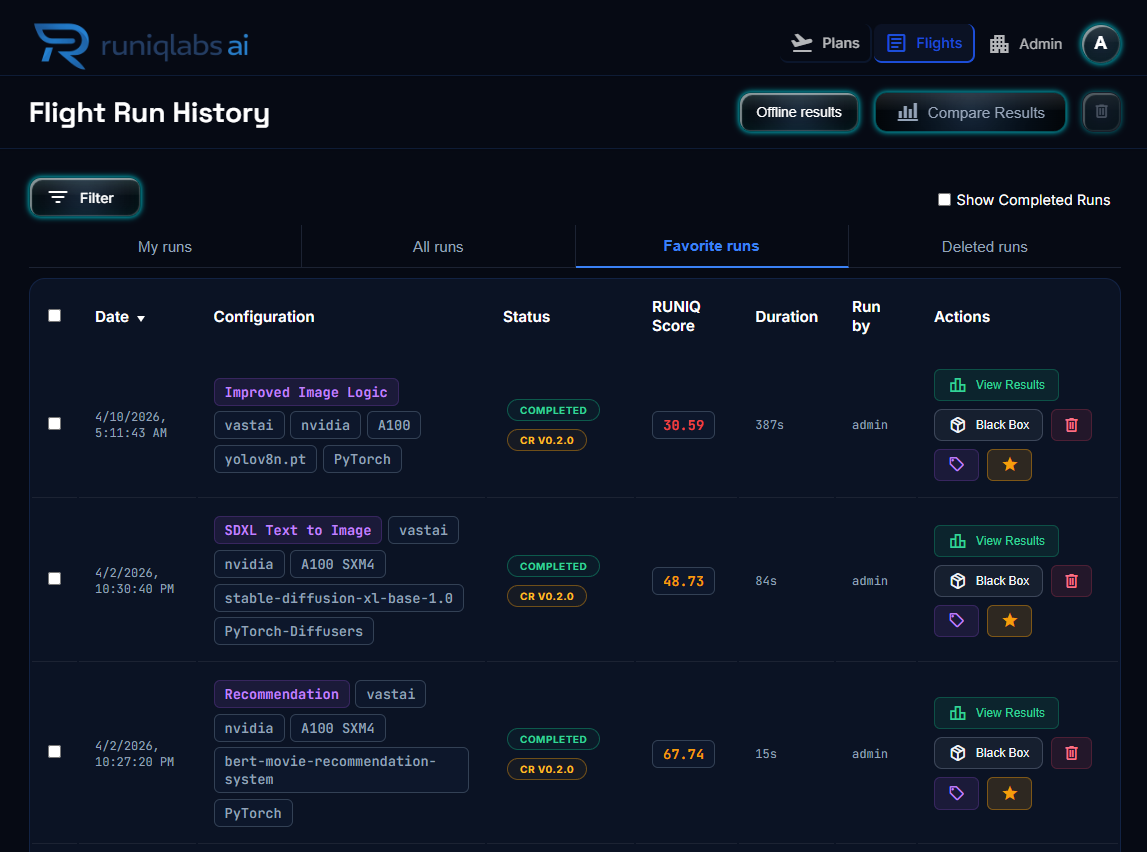Viewport: 1147px width, 852px height.
Task: Click the runiqlabs ai logo
Action: coord(141,45)
